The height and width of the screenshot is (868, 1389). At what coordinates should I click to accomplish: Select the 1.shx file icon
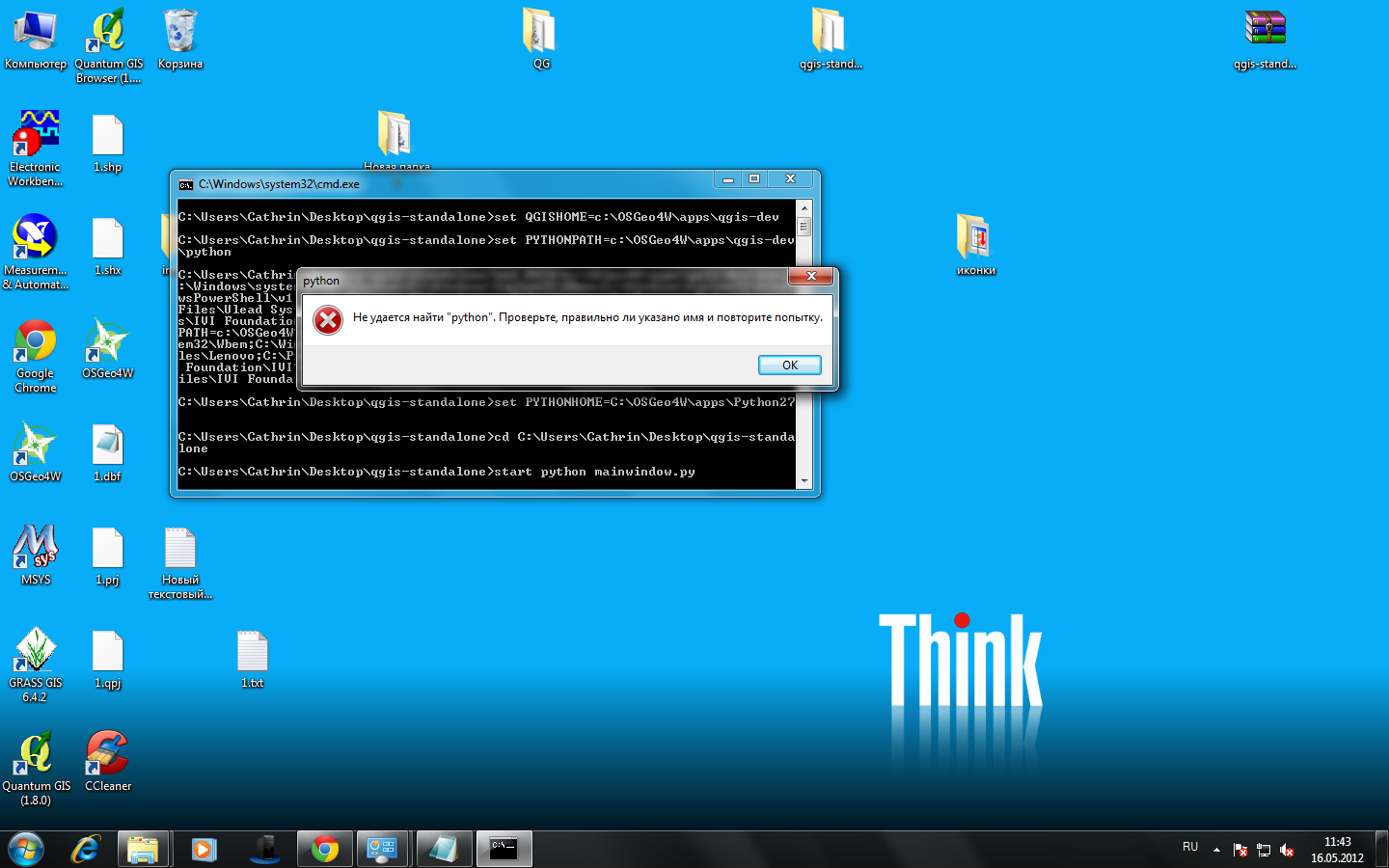[x=108, y=247]
